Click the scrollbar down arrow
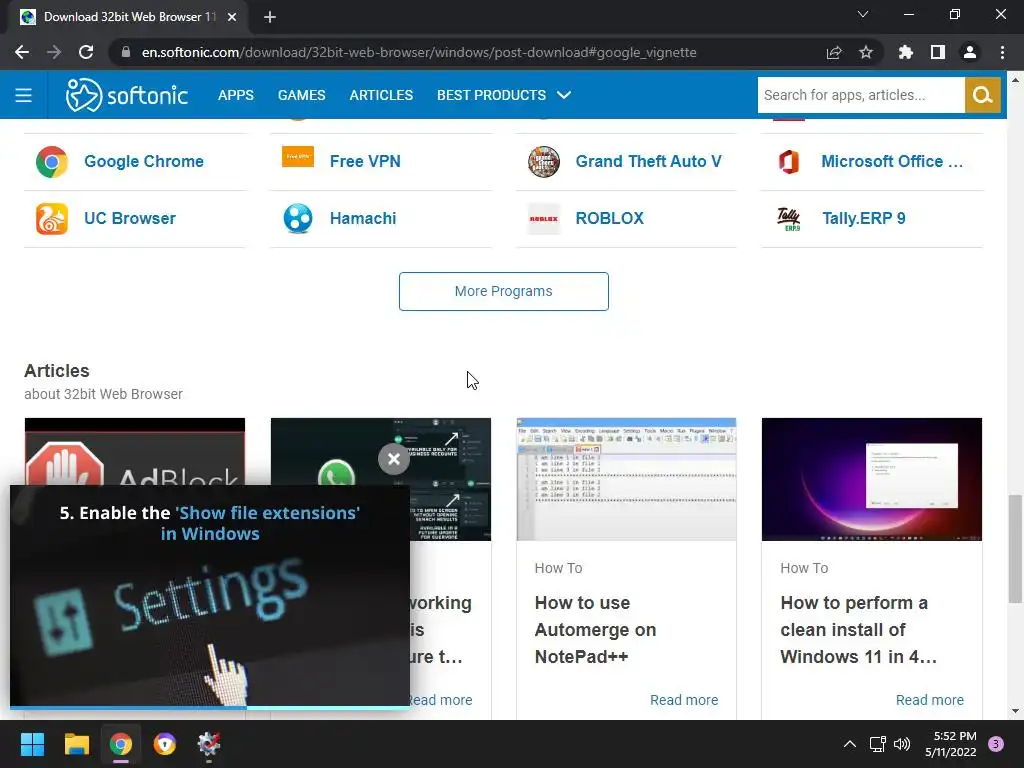The image size is (1024, 768). [1015, 711]
